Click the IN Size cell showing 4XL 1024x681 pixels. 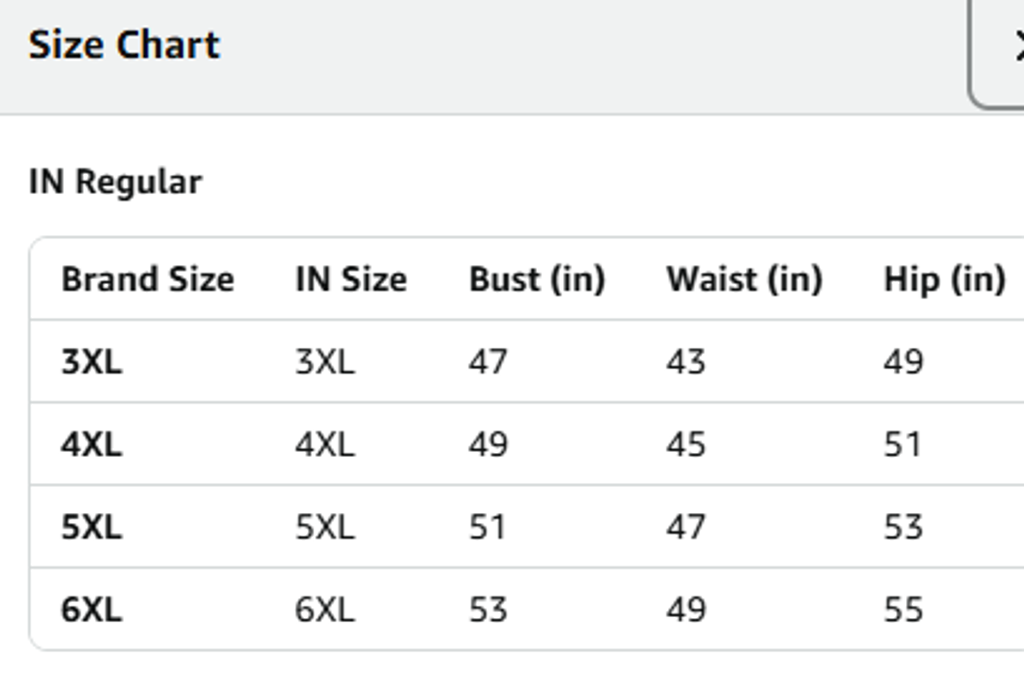point(323,444)
